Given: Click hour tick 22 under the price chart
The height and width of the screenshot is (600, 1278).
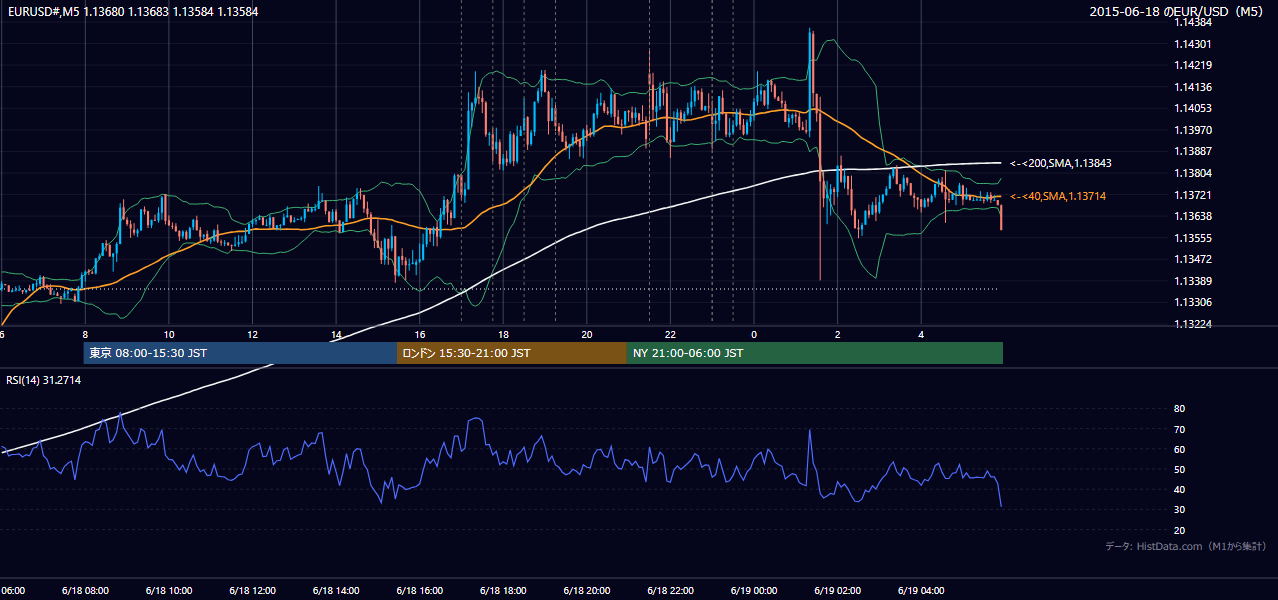Looking at the screenshot, I should coord(670,334).
